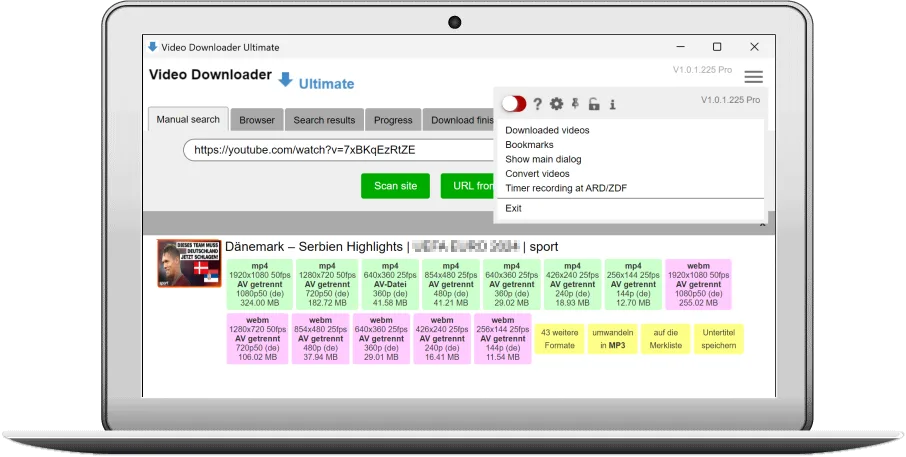Select mp4 1280x720 50fps 182.72 MB

coord(327,284)
